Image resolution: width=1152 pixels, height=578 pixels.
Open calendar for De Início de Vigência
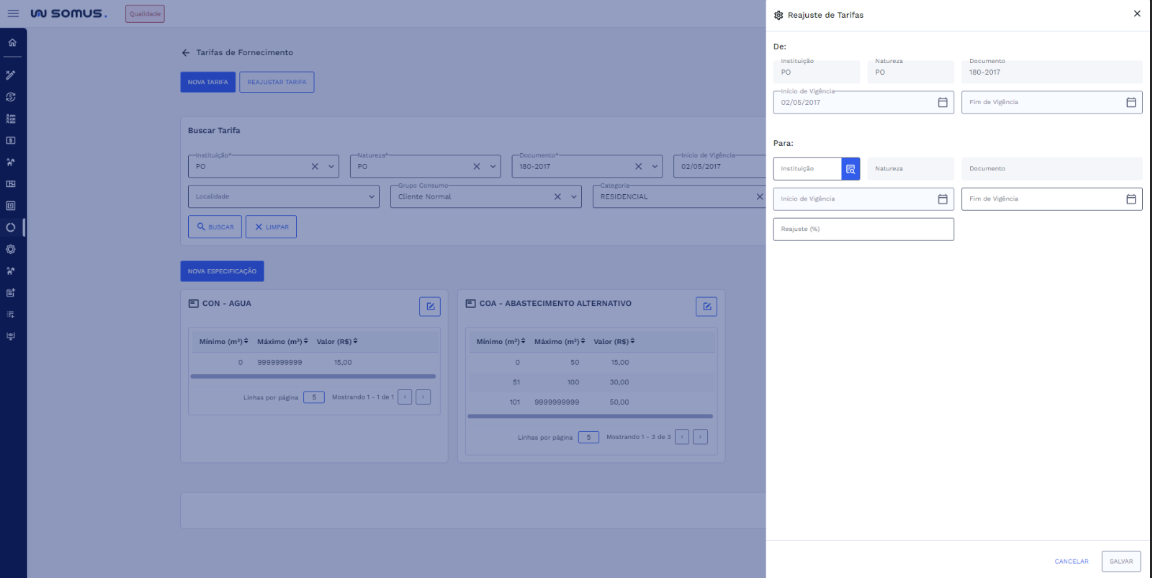tap(942, 102)
